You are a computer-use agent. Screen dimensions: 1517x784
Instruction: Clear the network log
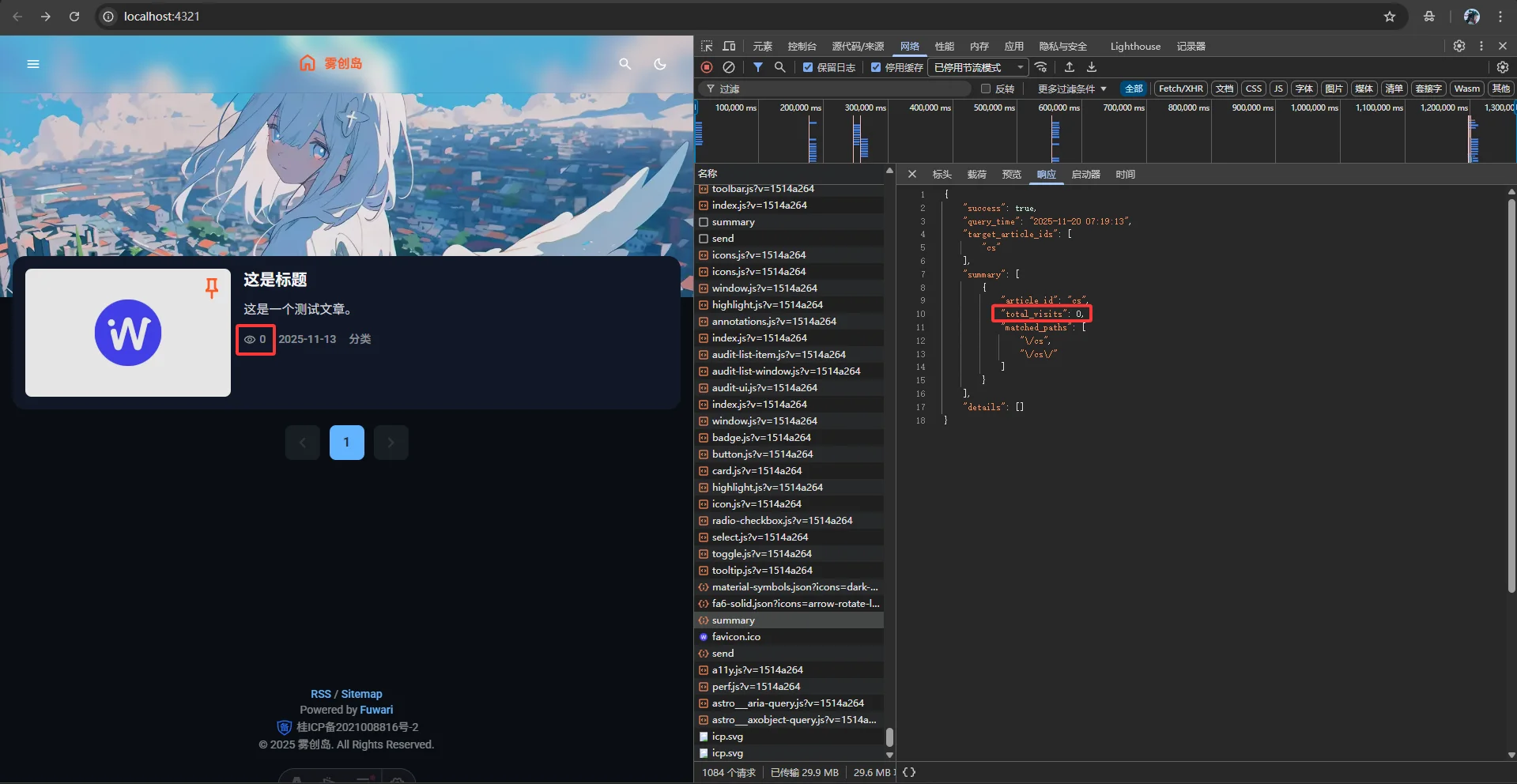tap(729, 67)
